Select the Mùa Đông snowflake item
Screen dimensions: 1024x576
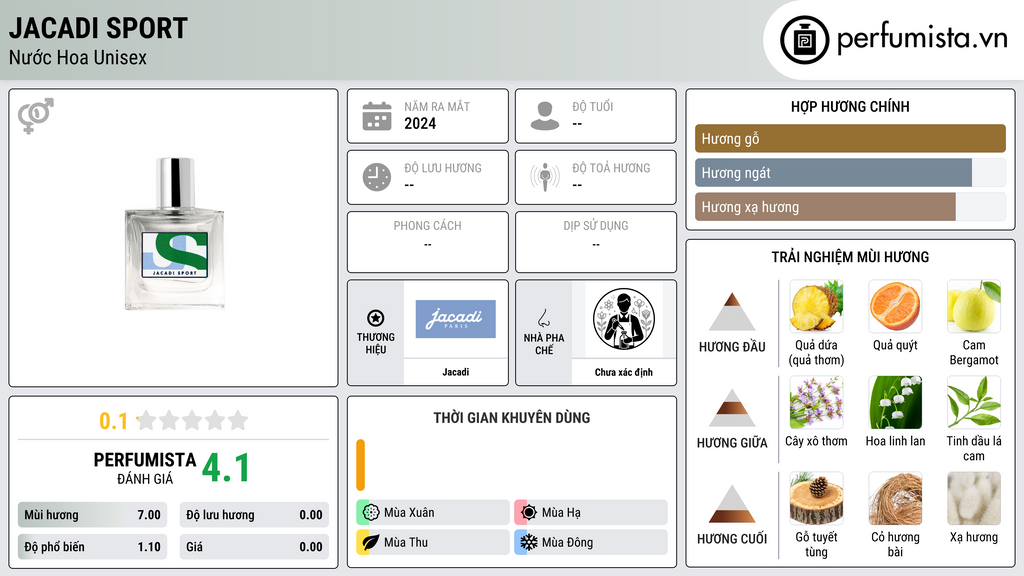coord(591,542)
